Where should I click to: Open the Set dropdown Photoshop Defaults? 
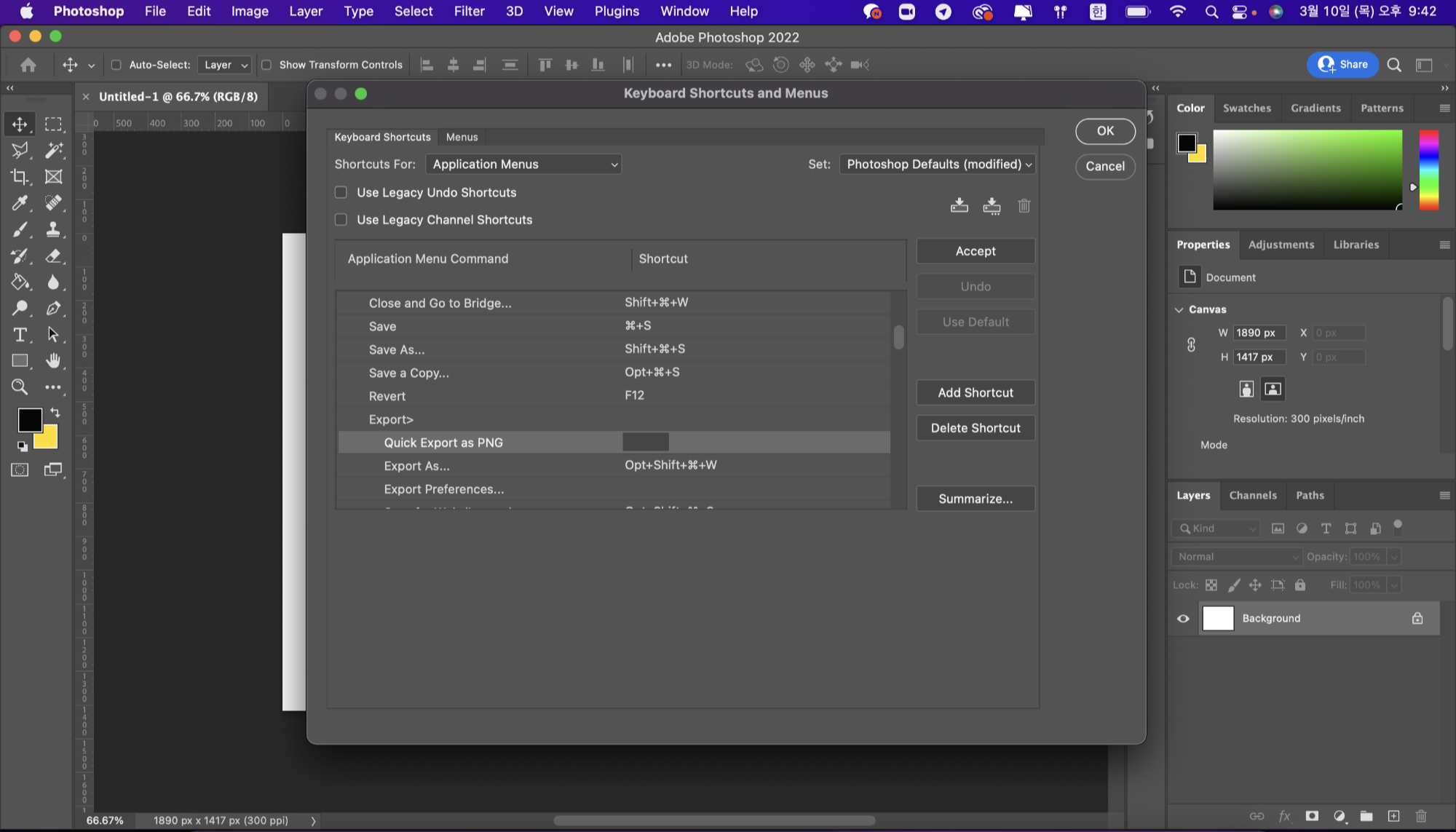pyautogui.click(x=938, y=165)
